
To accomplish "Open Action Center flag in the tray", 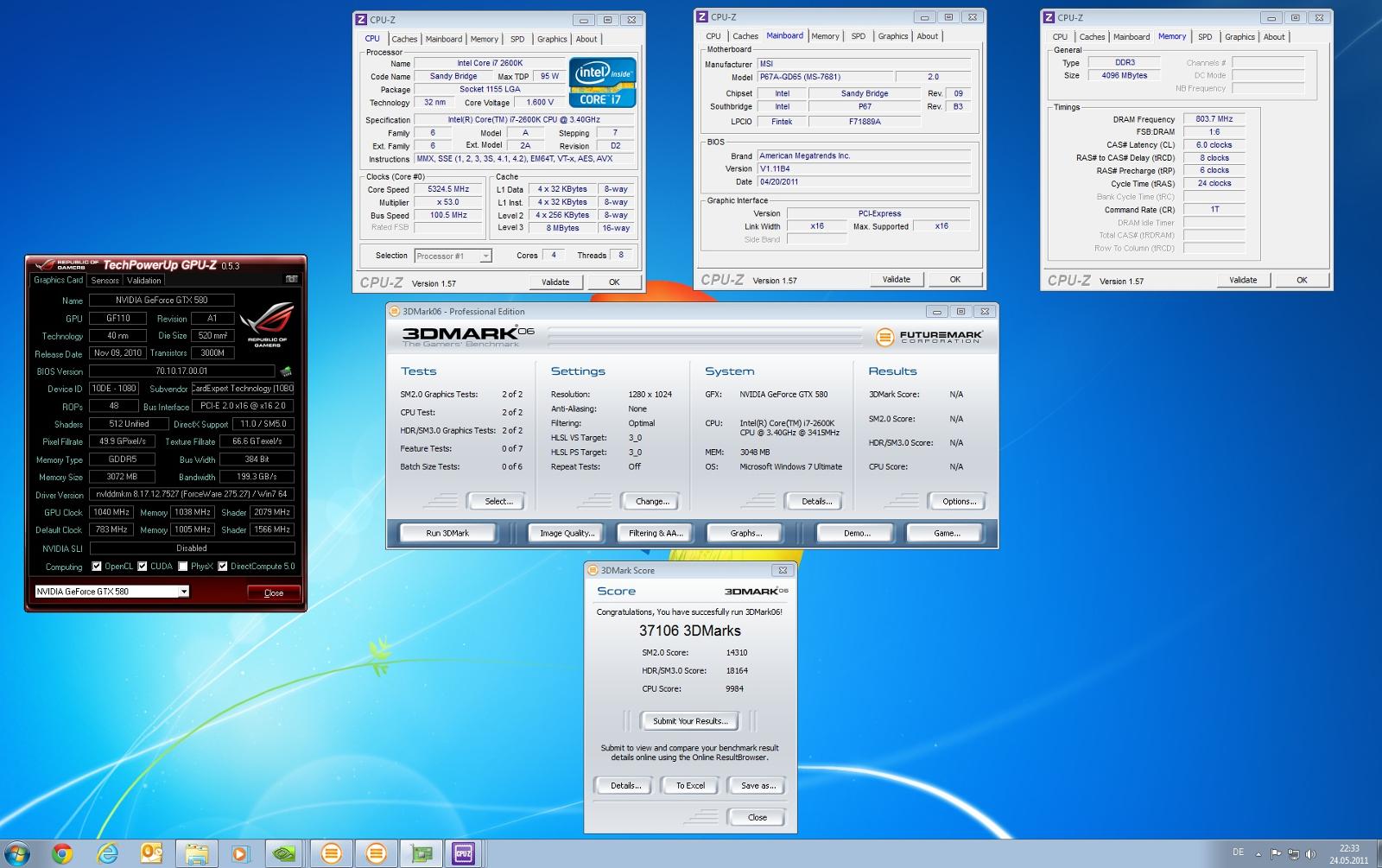I will [x=1277, y=853].
